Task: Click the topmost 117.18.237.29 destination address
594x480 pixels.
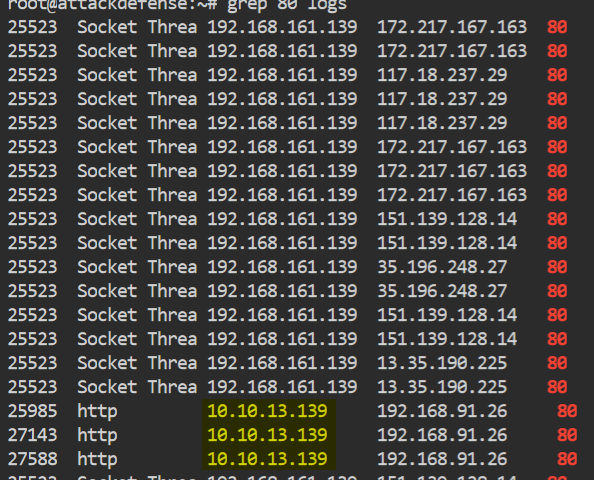Action: (442, 75)
